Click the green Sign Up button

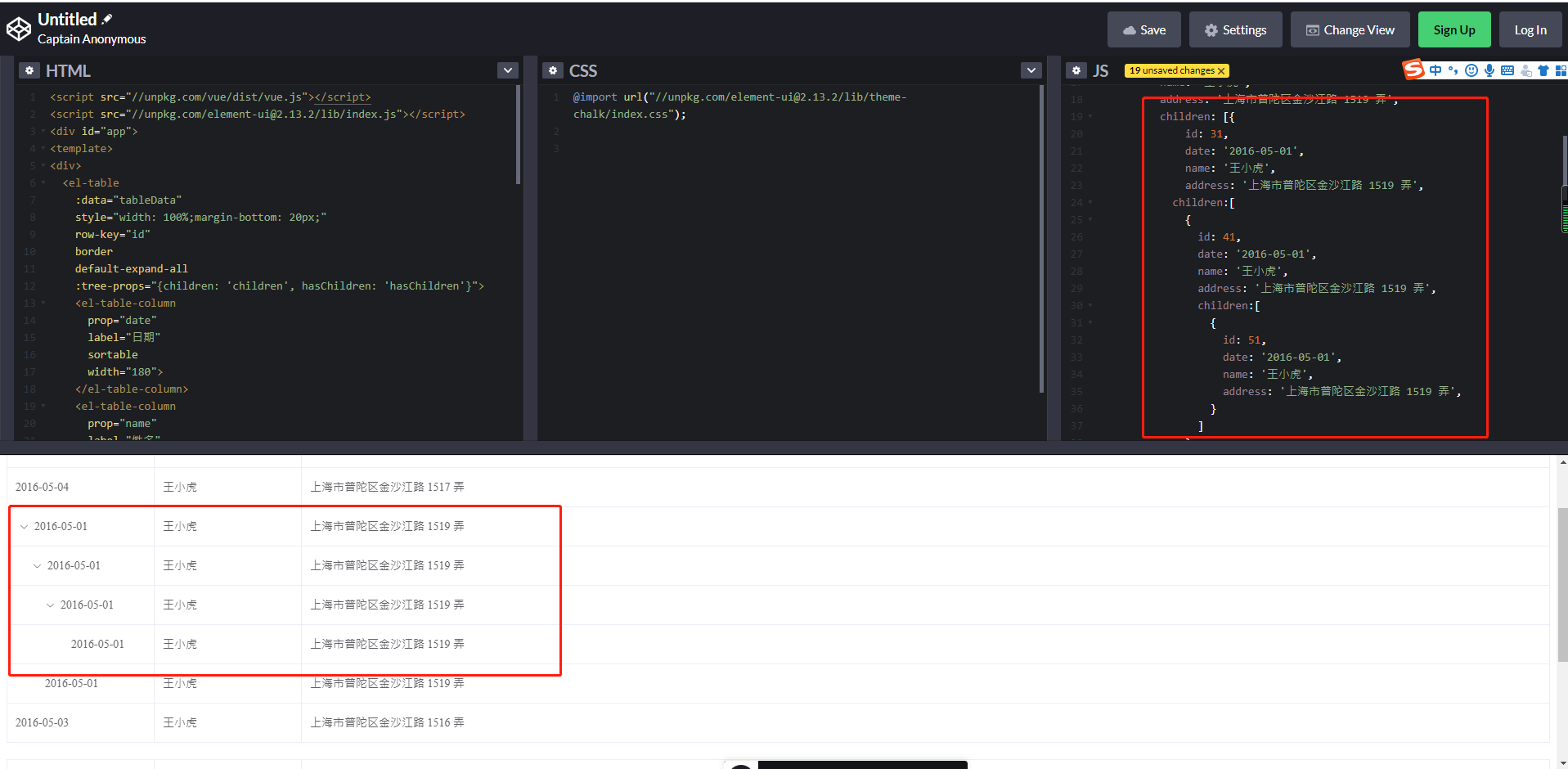1453,29
